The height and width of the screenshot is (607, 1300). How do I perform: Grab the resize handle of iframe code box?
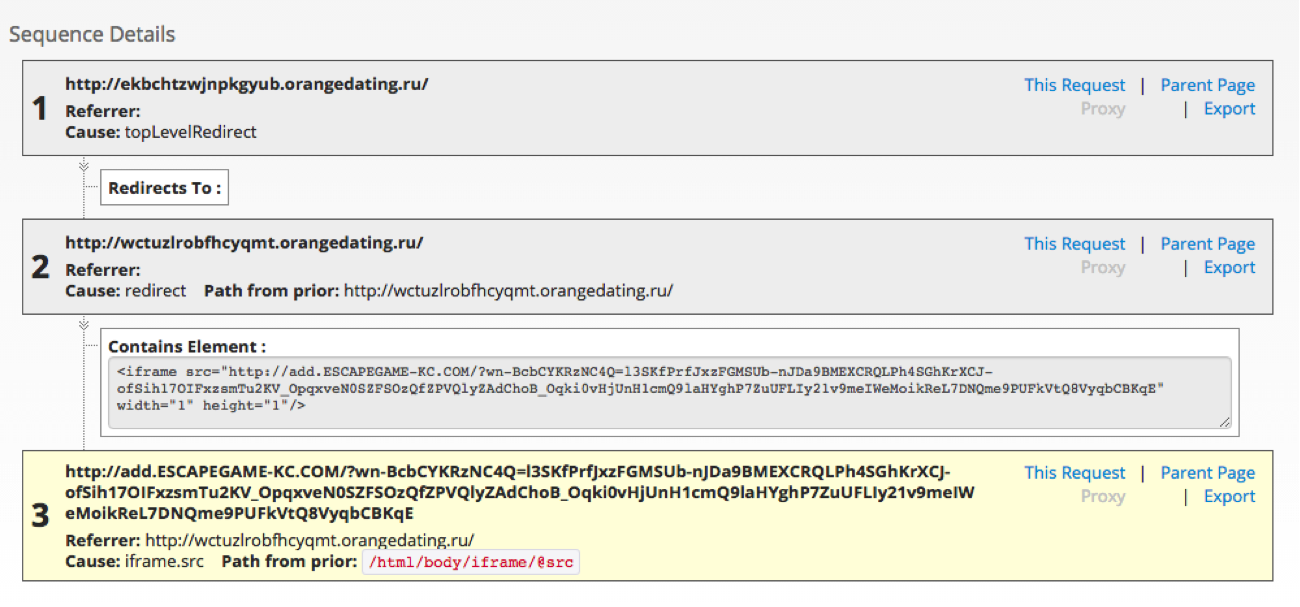[1225, 423]
